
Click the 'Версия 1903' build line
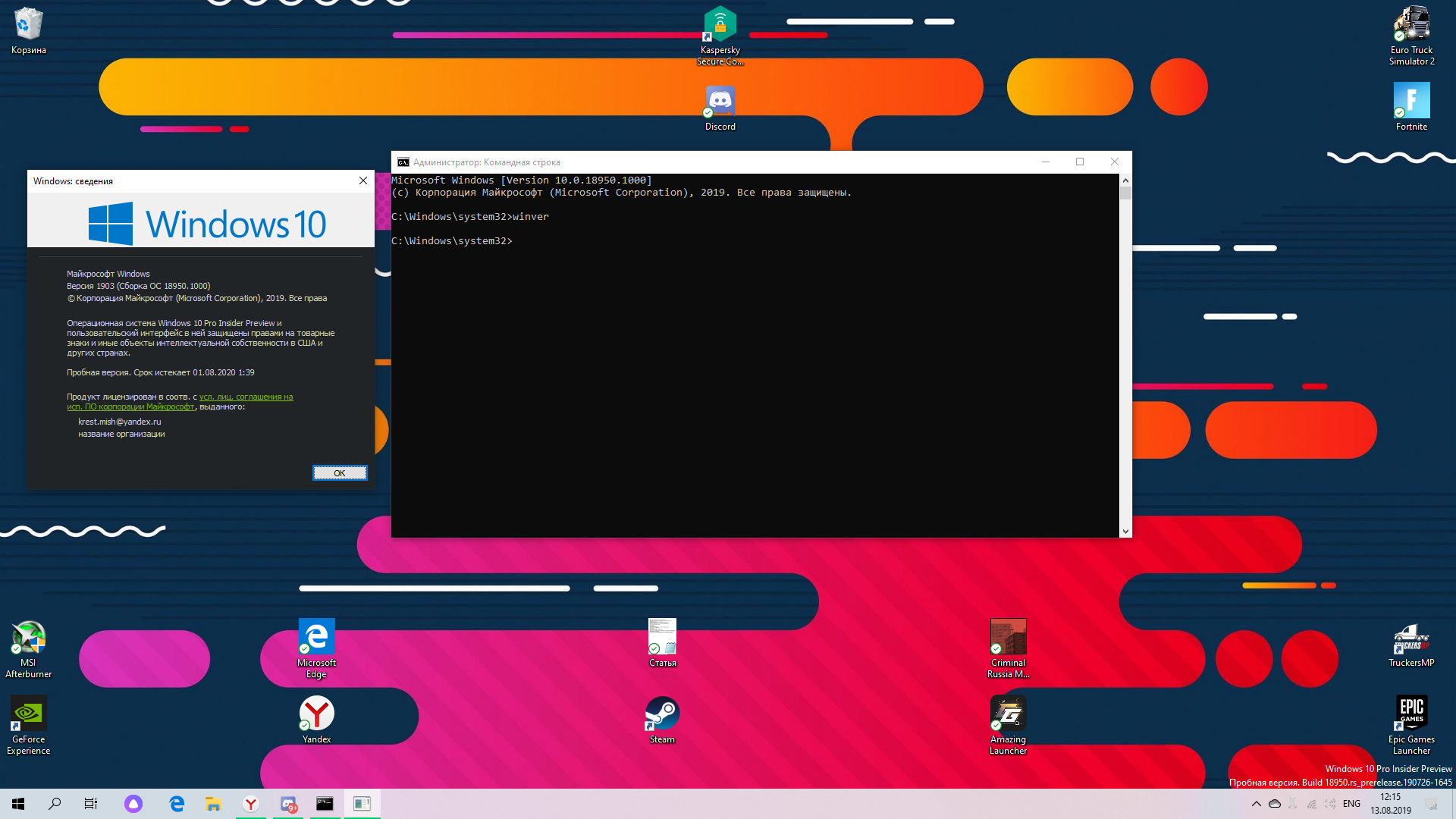(139, 286)
